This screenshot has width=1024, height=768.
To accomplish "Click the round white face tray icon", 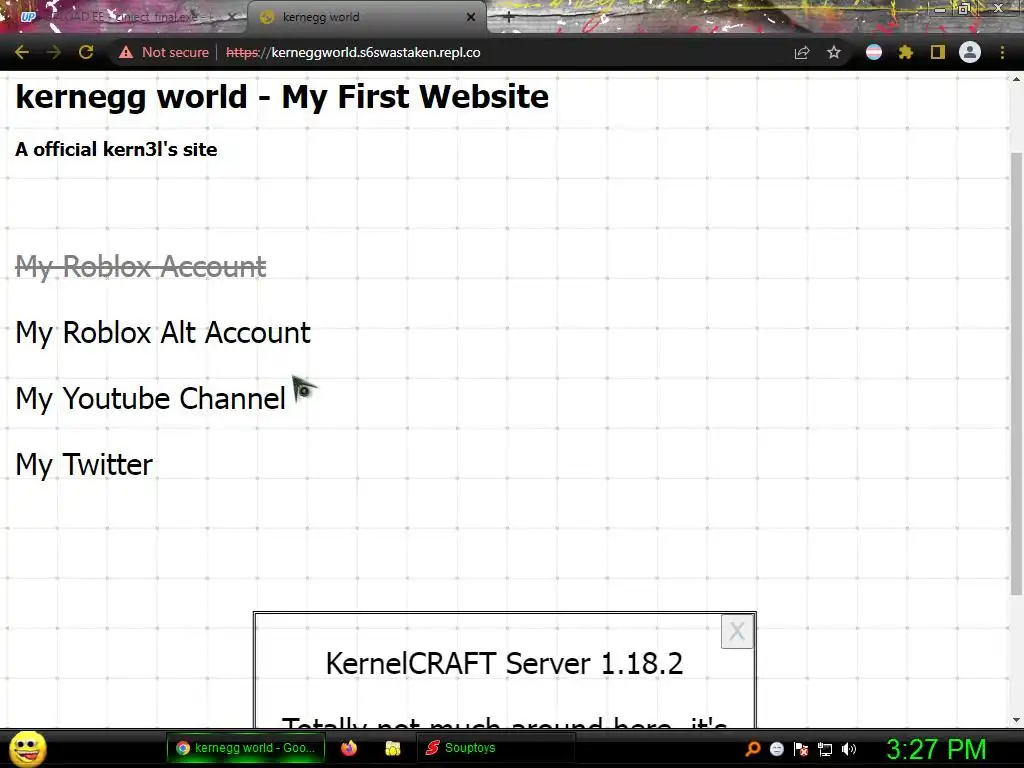I will pyautogui.click(x=776, y=749).
